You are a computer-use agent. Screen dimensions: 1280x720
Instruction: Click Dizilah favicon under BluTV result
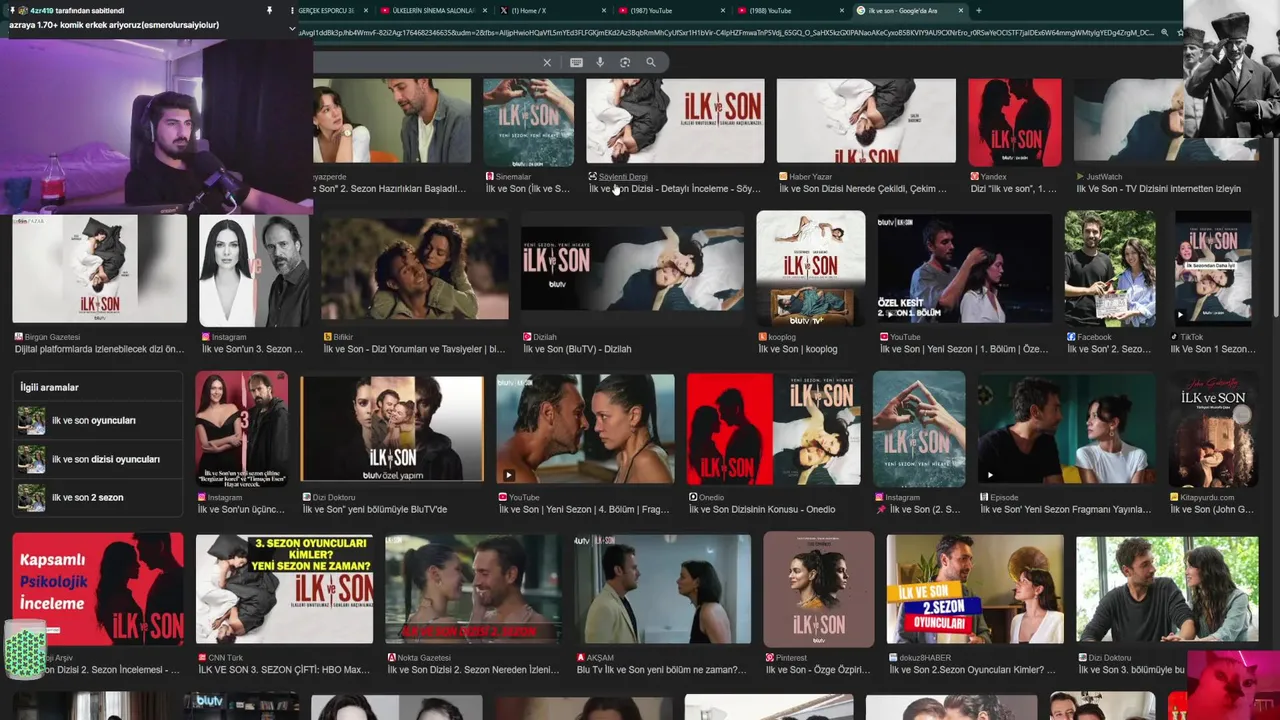pos(527,337)
